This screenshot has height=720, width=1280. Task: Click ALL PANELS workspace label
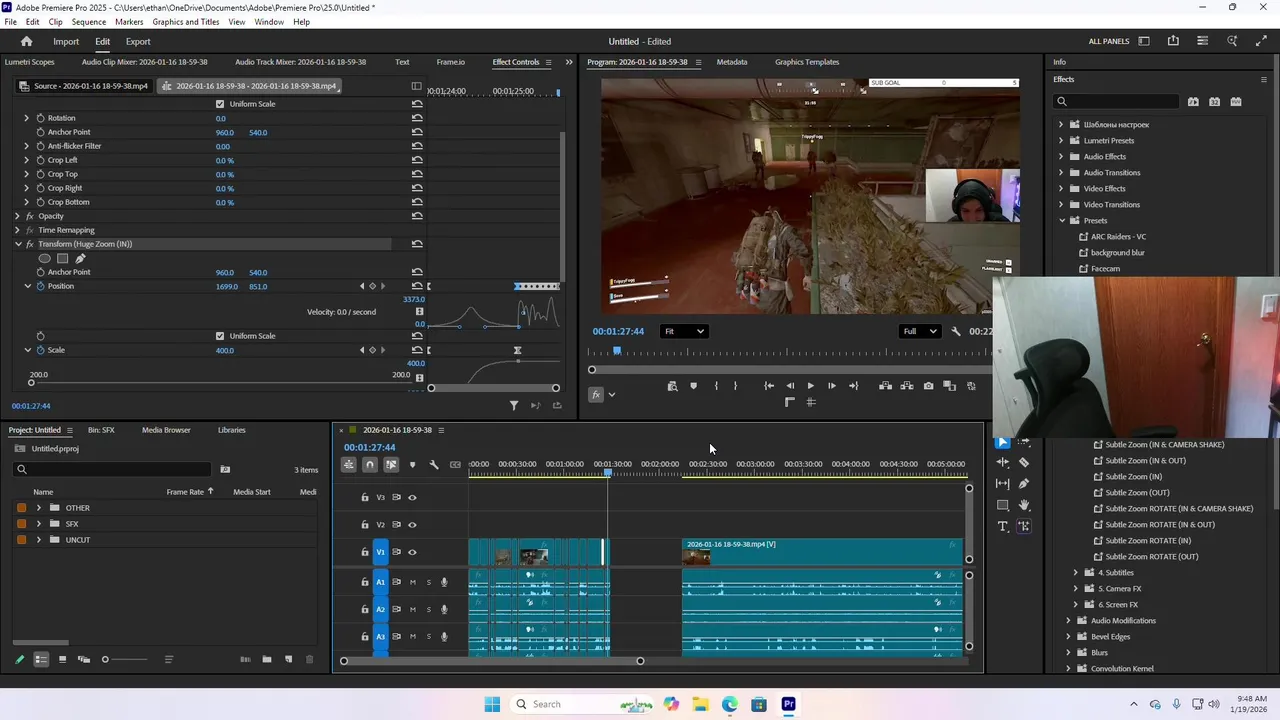pos(1109,41)
